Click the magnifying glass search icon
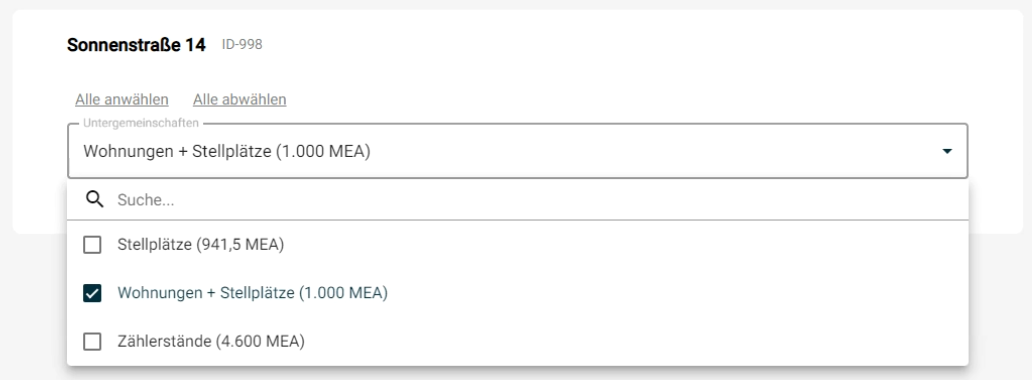The width and height of the screenshot is (1032, 380). click(x=95, y=200)
